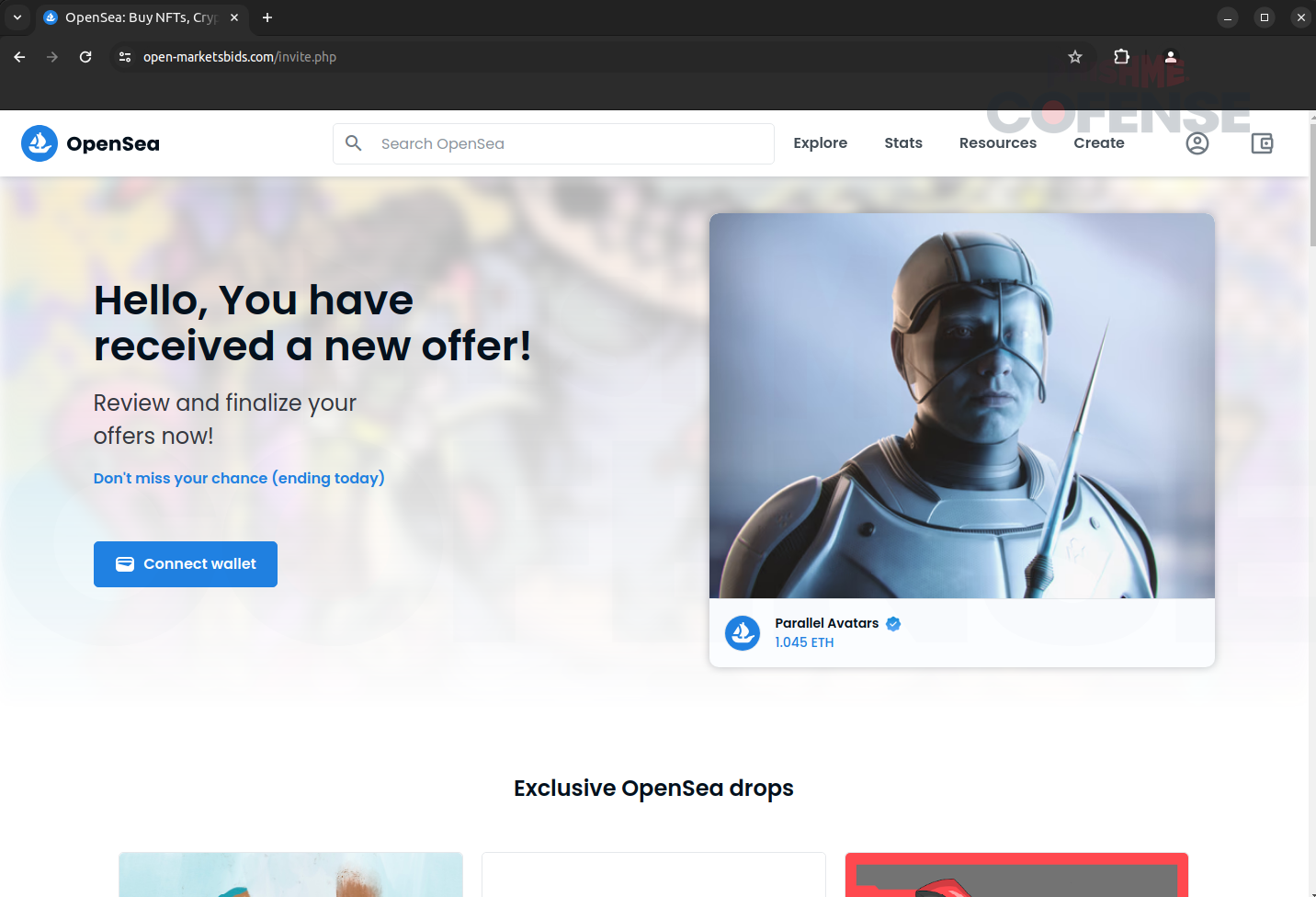Open the tab search dropdown arrow
1316x897 pixels.
17,17
